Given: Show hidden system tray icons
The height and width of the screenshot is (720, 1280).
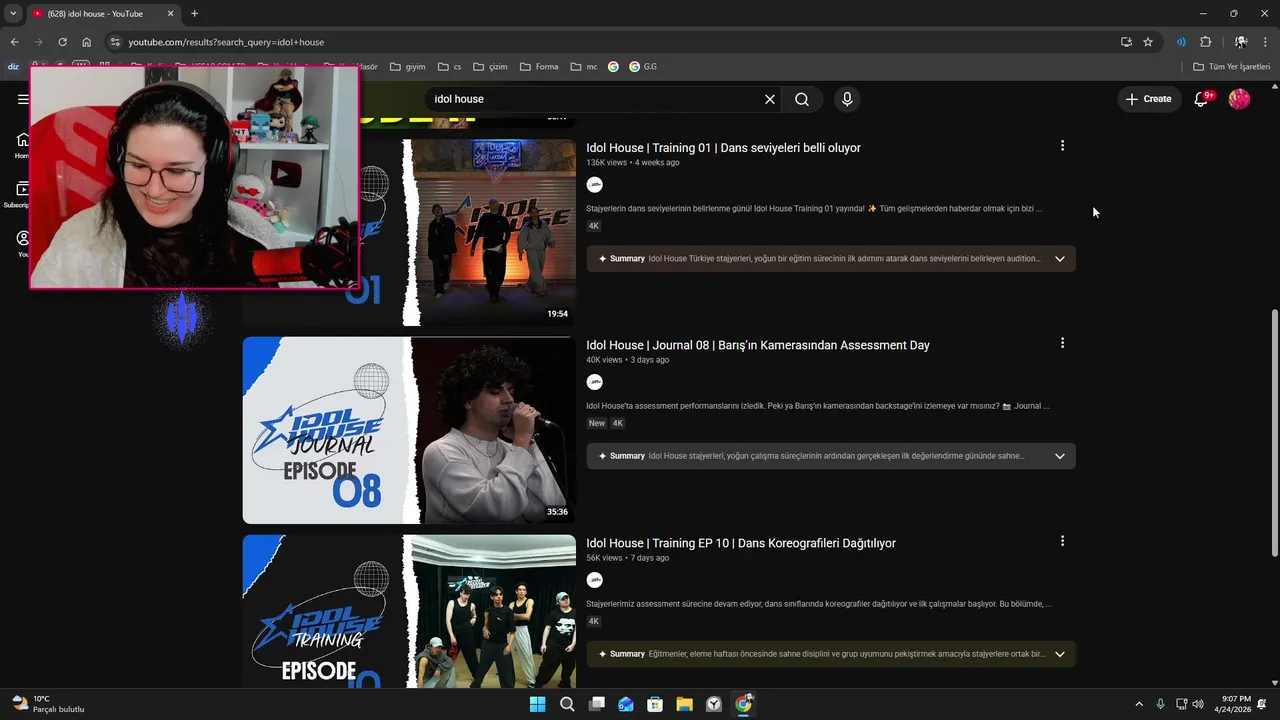Looking at the screenshot, I should (1138, 704).
